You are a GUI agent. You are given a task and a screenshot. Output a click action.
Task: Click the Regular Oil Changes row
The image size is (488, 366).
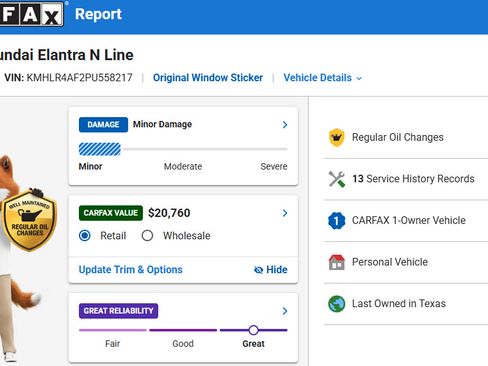pos(406,137)
